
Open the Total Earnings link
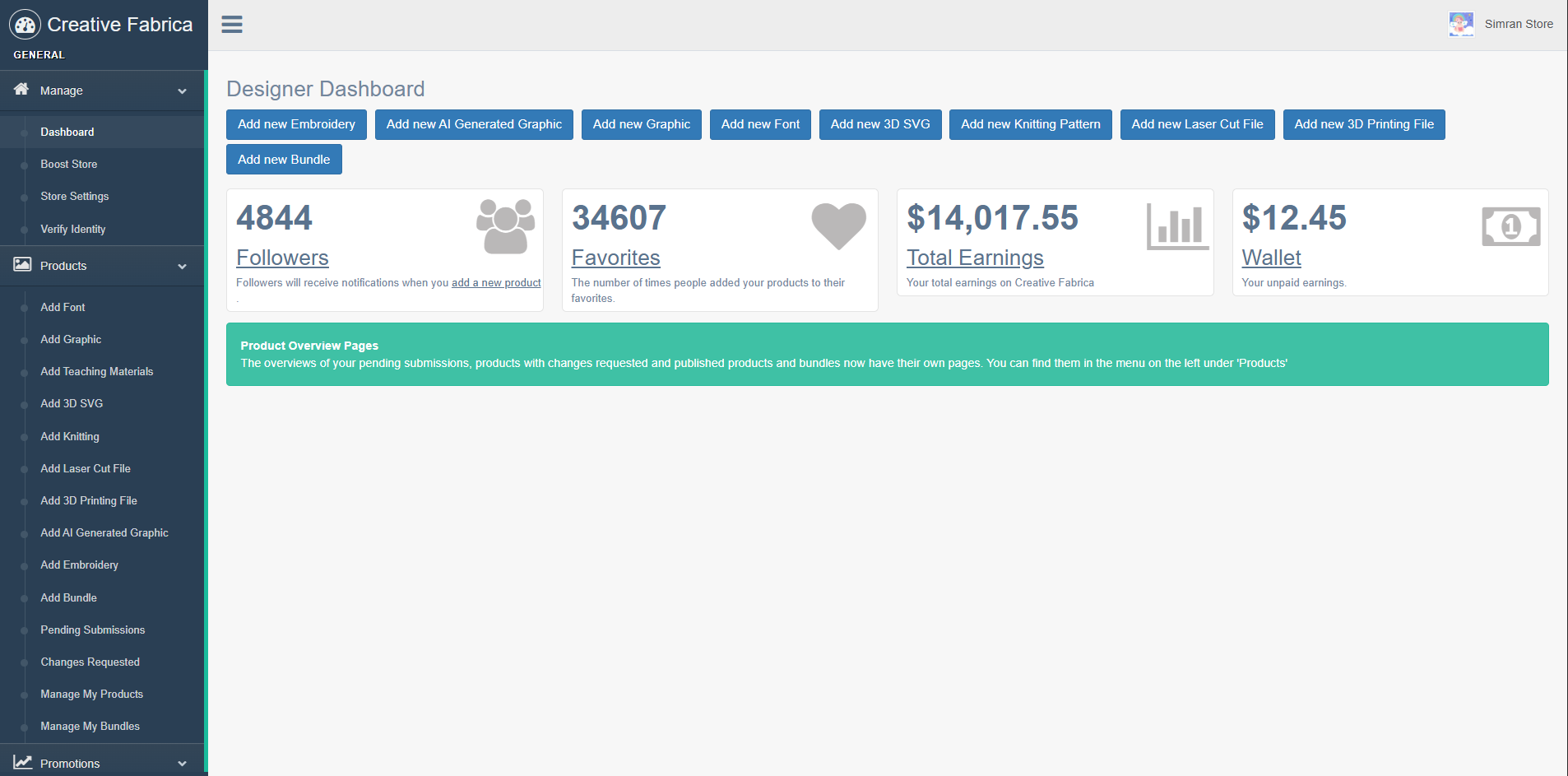975,258
